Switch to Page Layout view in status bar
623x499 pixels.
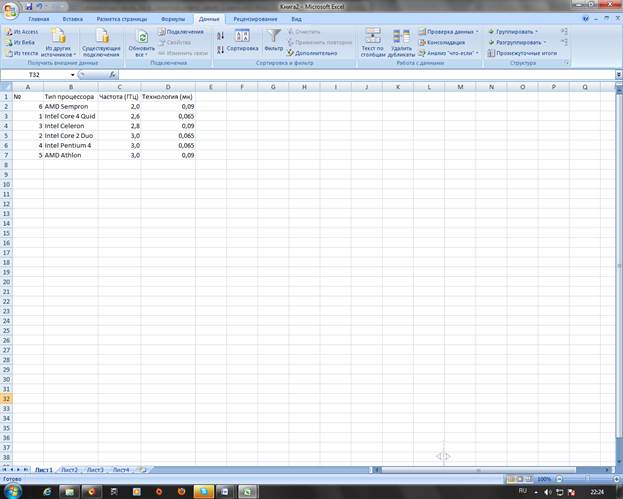[x=520, y=479]
